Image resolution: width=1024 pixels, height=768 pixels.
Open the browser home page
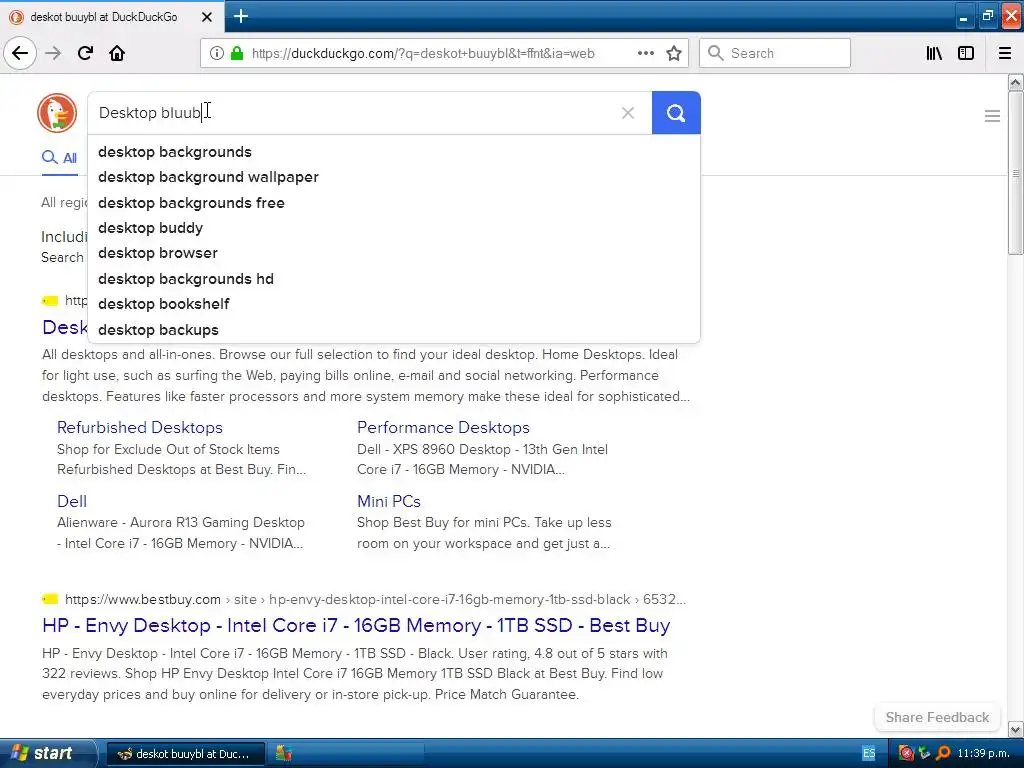click(117, 53)
